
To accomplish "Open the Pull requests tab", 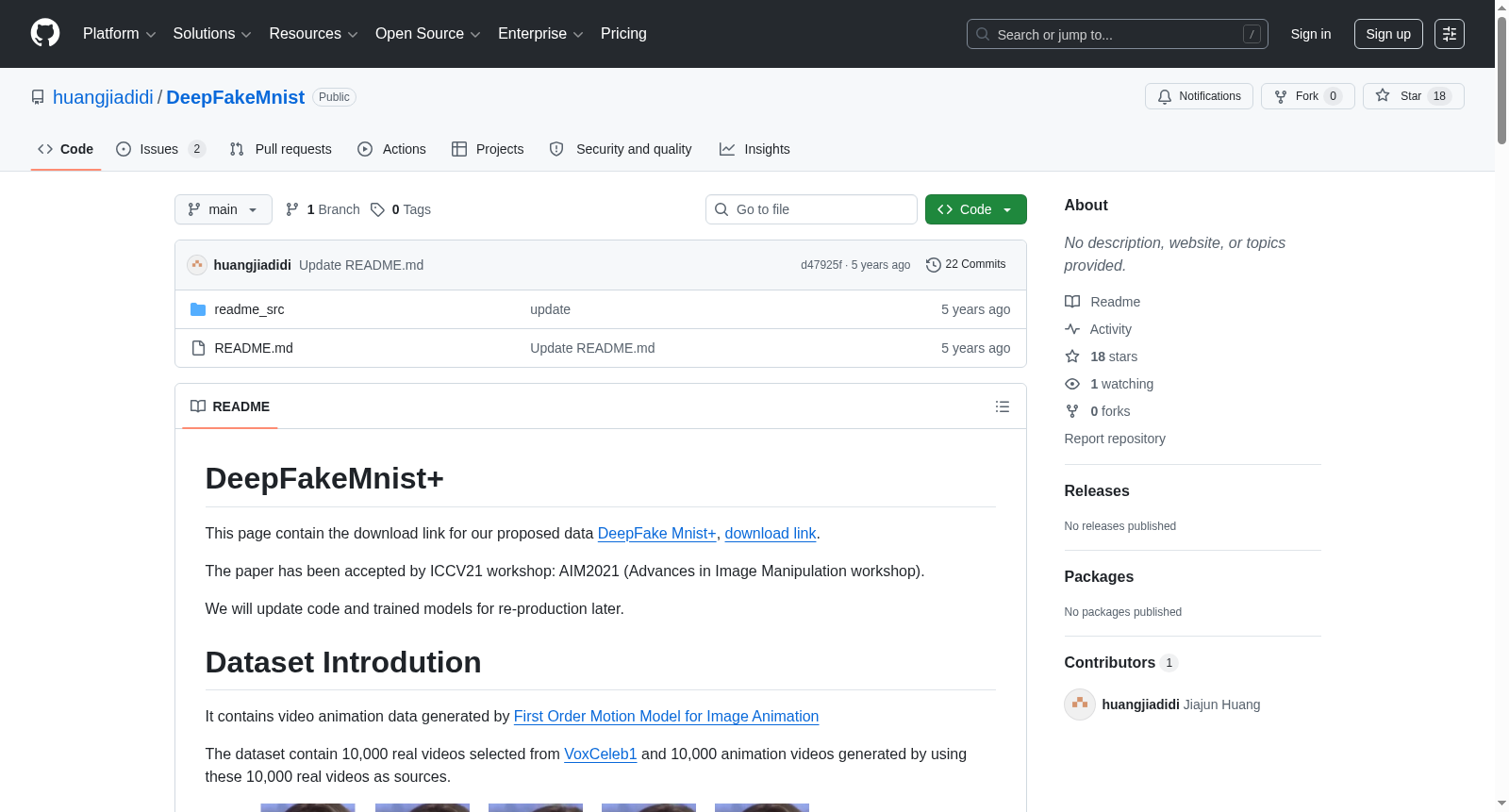I will [x=281, y=149].
